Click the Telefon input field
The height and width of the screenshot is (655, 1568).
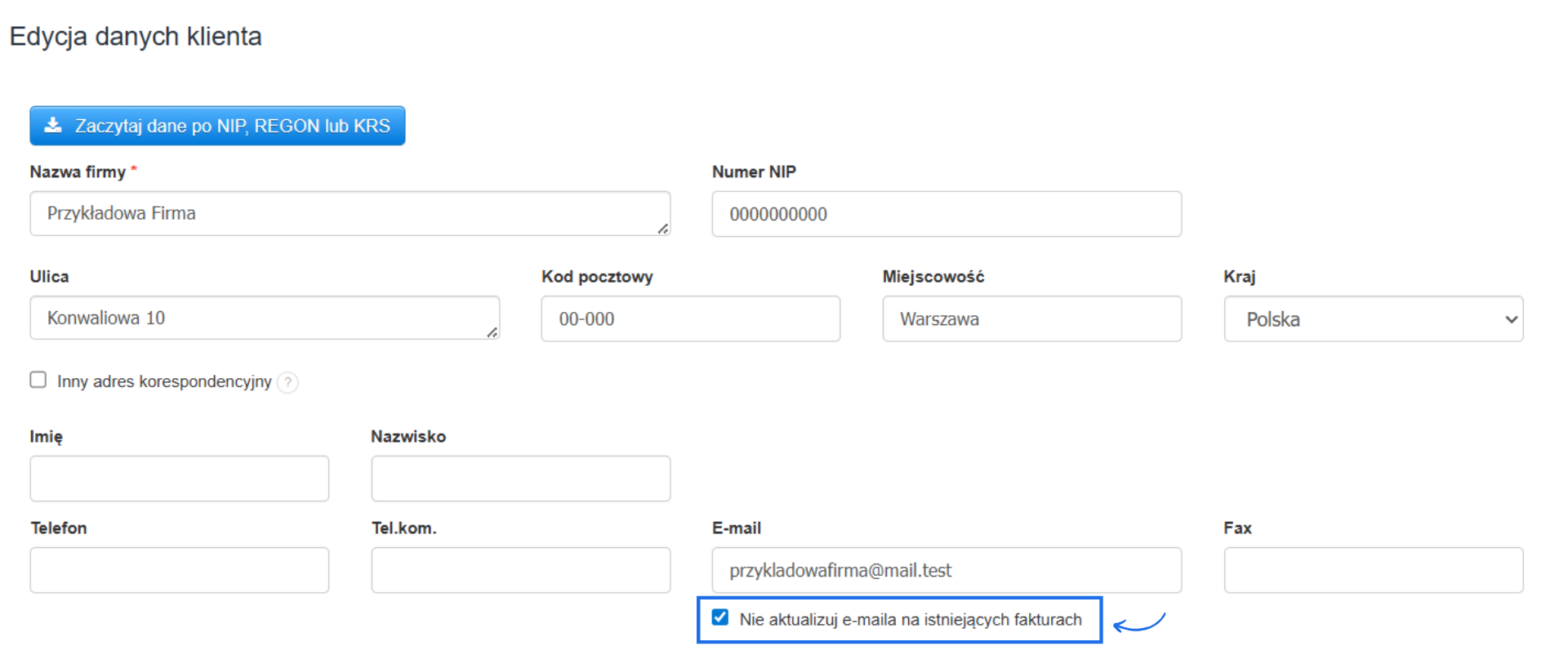(180, 570)
